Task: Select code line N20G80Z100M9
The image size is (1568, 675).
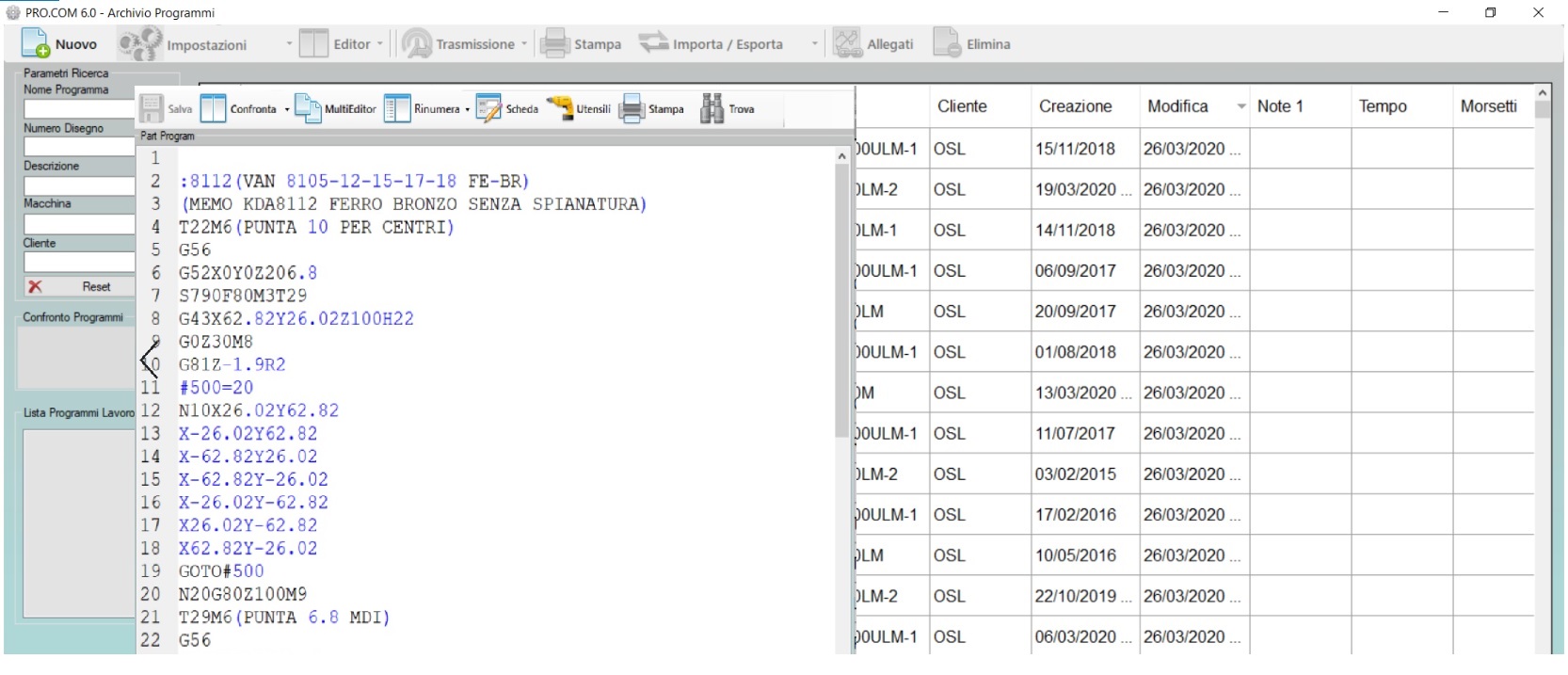Action: click(243, 594)
